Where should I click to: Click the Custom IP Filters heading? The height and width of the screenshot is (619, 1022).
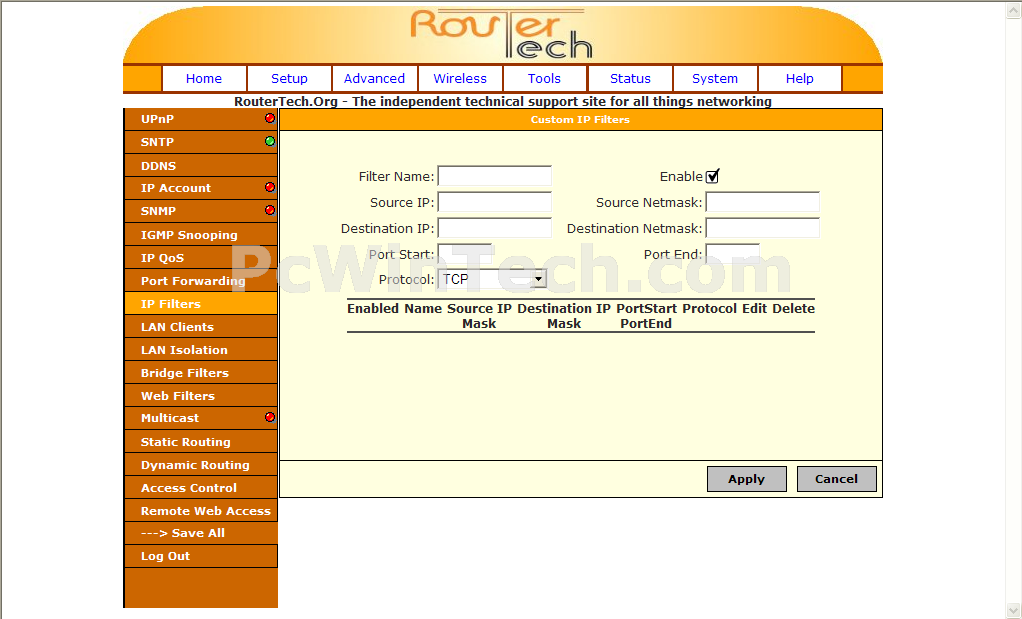click(580, 120)
